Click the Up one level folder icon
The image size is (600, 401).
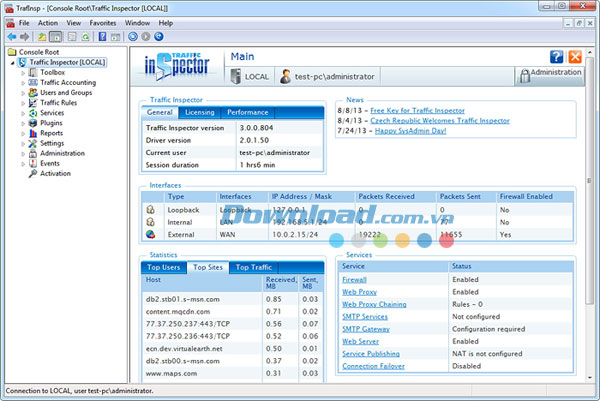(43, 37)
